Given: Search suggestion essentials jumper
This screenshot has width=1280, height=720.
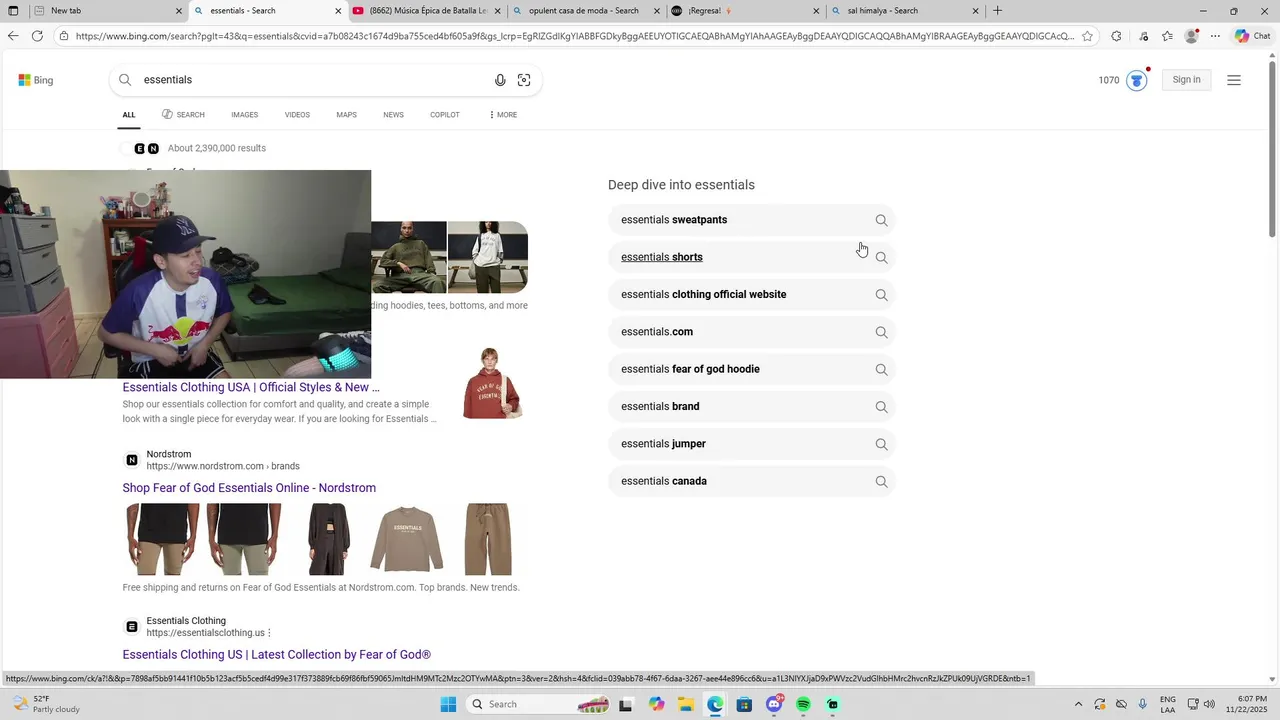Looking at the screenshot, I should [751, 444].
